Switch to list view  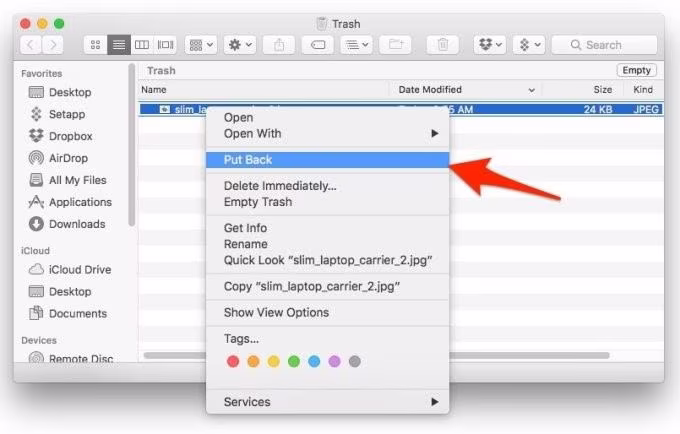[119, 45]
